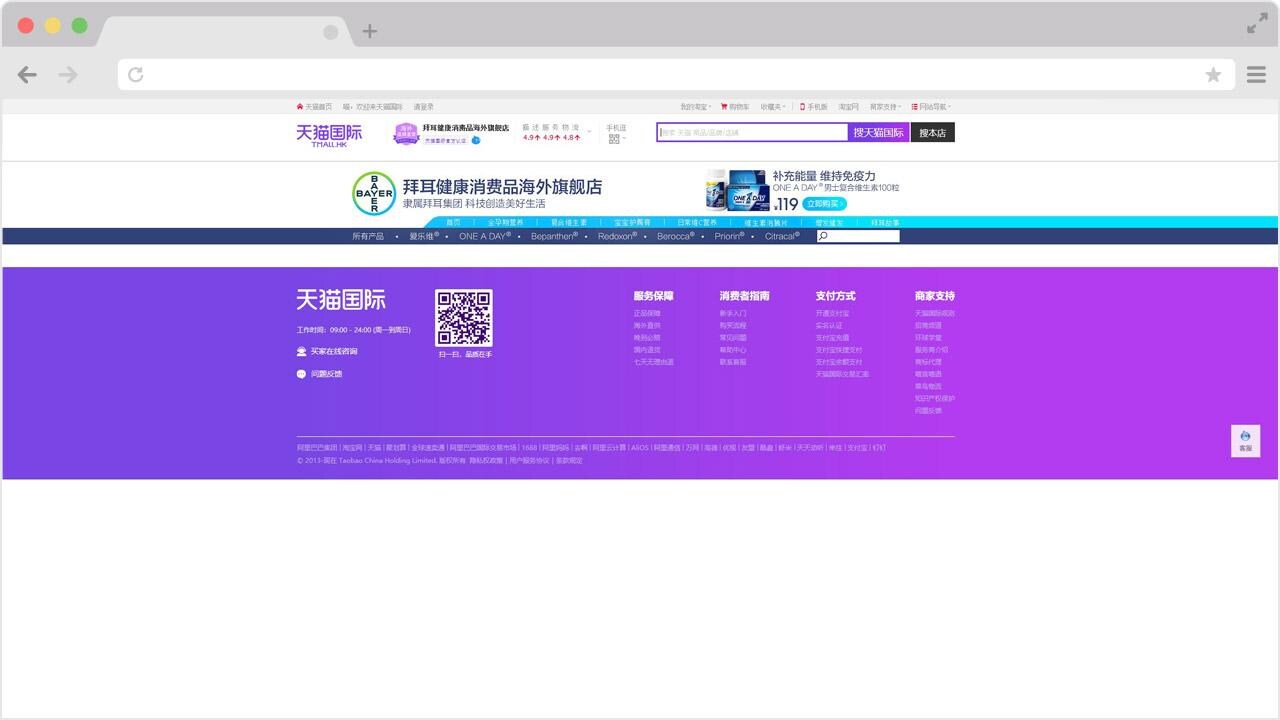
Task: Open the Bepanthen brand menu item
Action: pos(554,237)
